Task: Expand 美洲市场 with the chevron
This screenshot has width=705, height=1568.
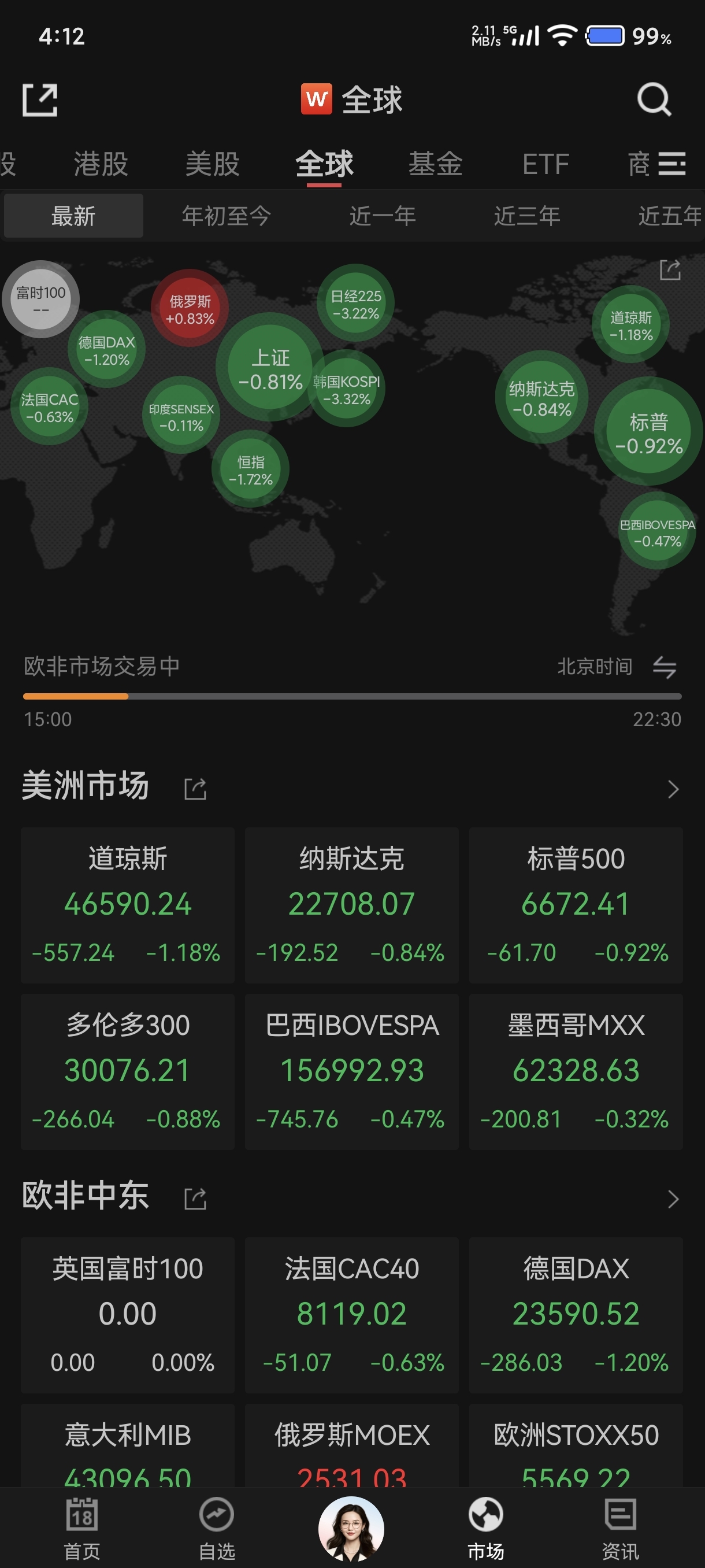Action: coord(673,789)
